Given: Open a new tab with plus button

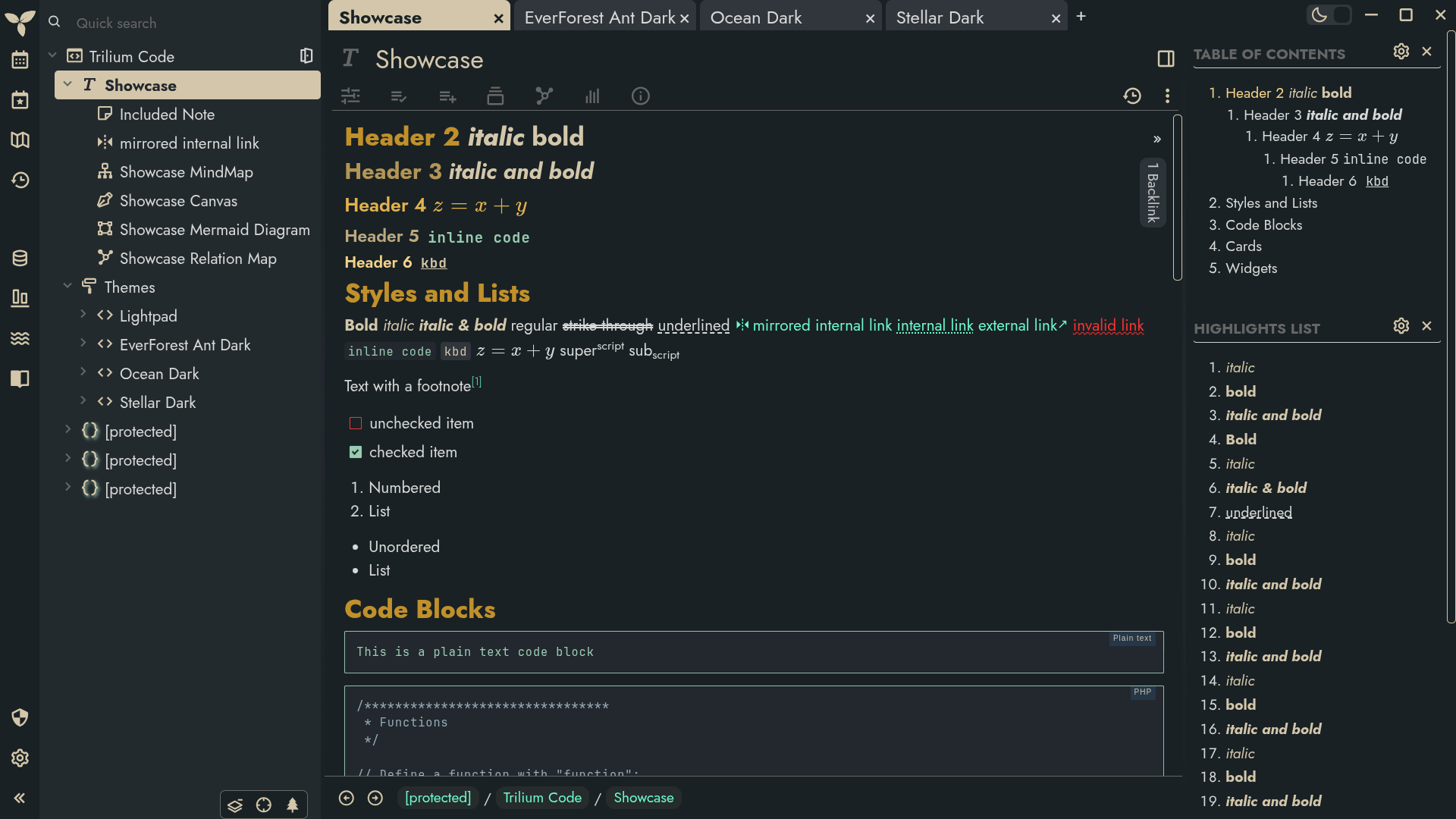Looking at the screenshot, I should click(x=1081, y=17).
